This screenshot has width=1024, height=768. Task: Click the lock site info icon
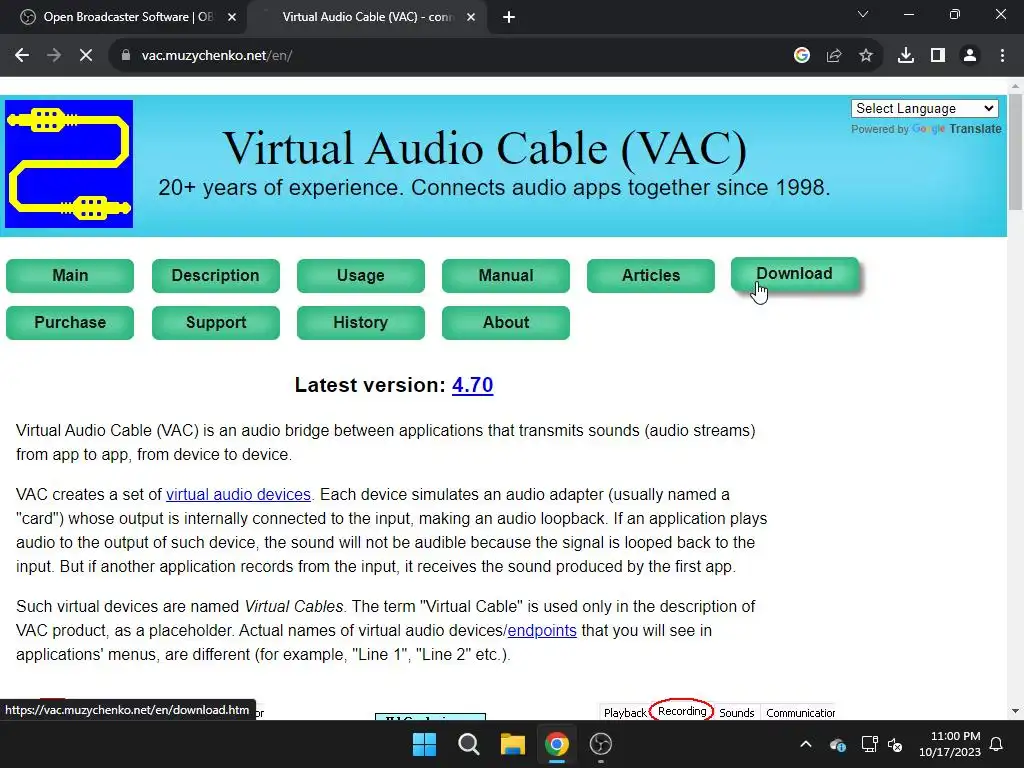125,56
